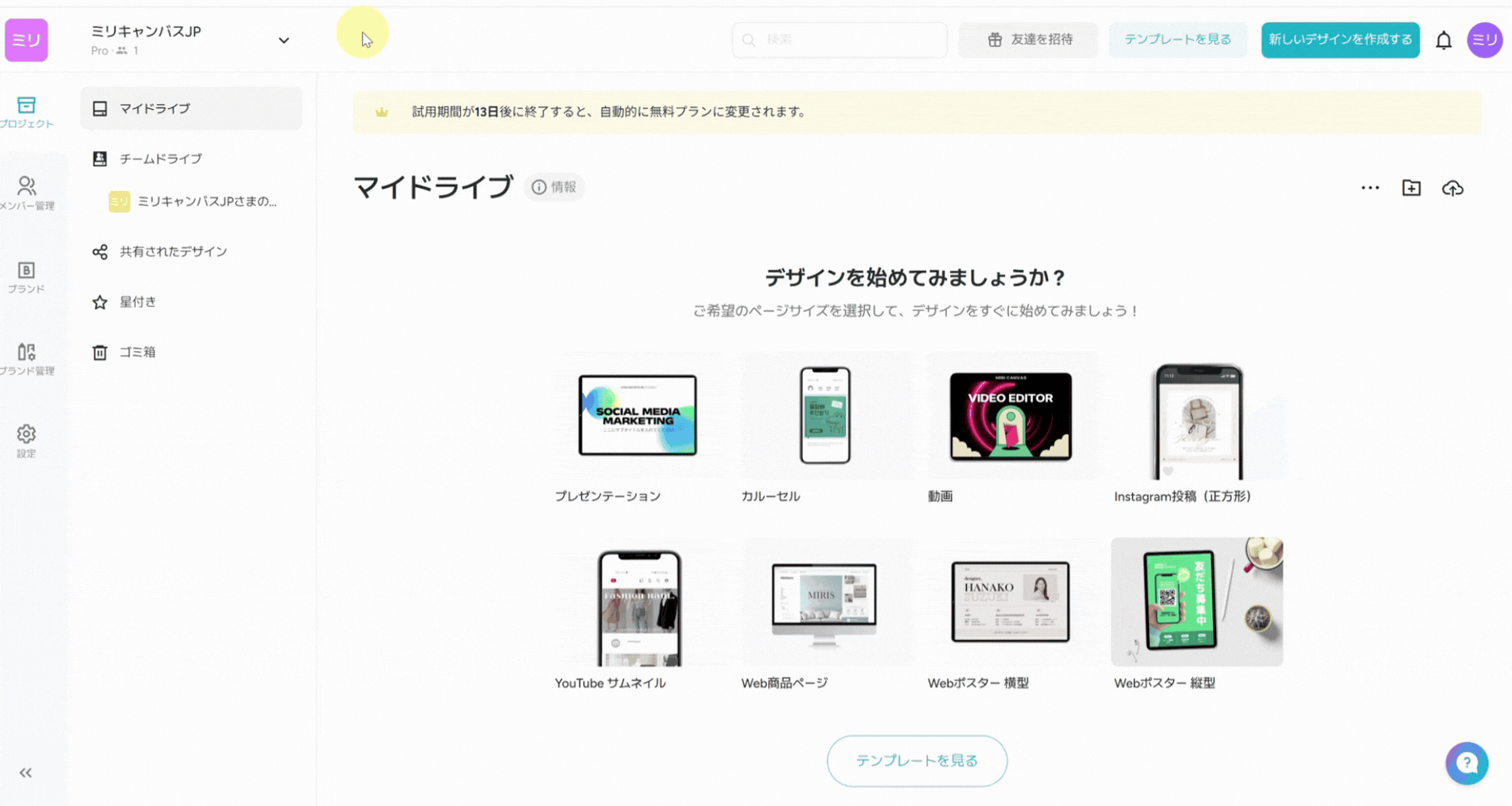Viewport: 1512px width, 806px height.
Task: Open the three-dot more options menu
Action: click(1370, 189)
